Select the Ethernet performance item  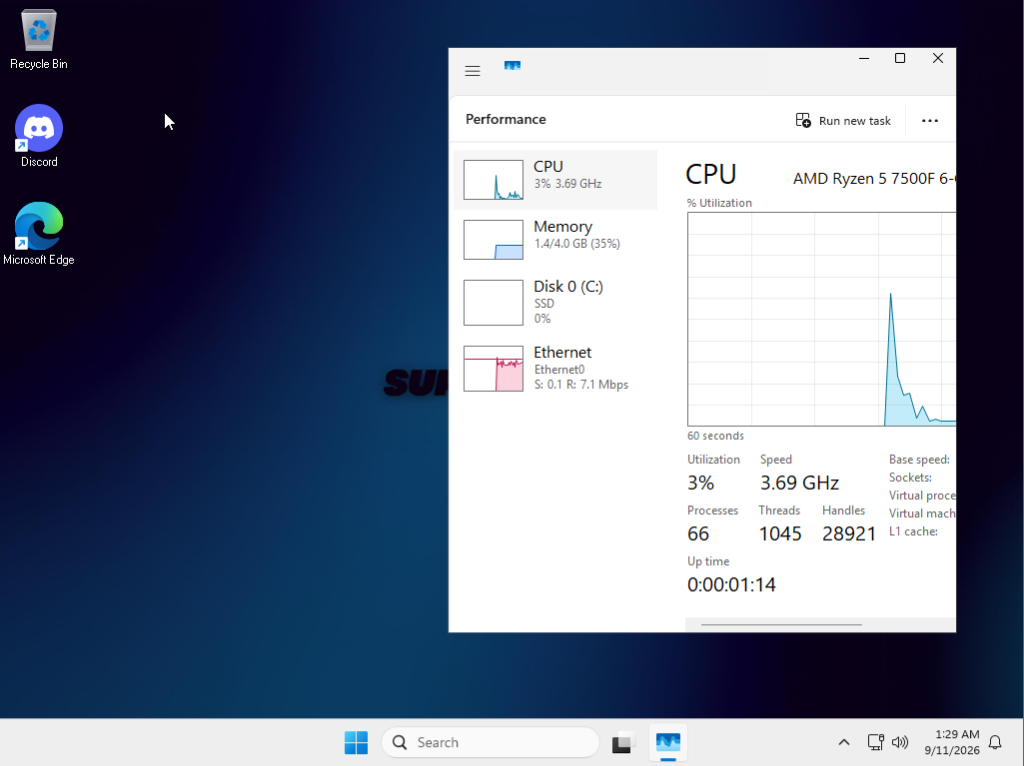tap(555, 368)
